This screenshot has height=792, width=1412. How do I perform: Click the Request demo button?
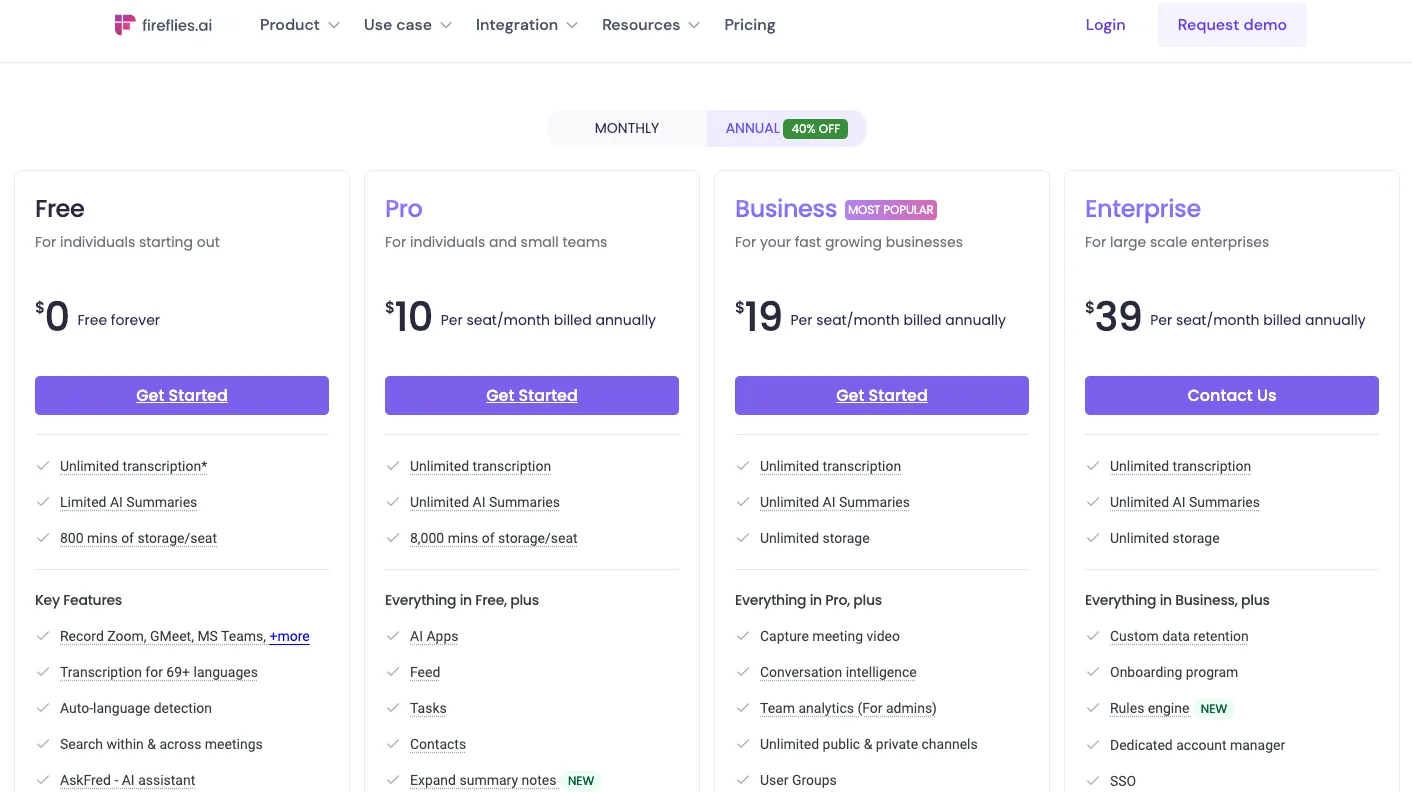coord(1232,25)
